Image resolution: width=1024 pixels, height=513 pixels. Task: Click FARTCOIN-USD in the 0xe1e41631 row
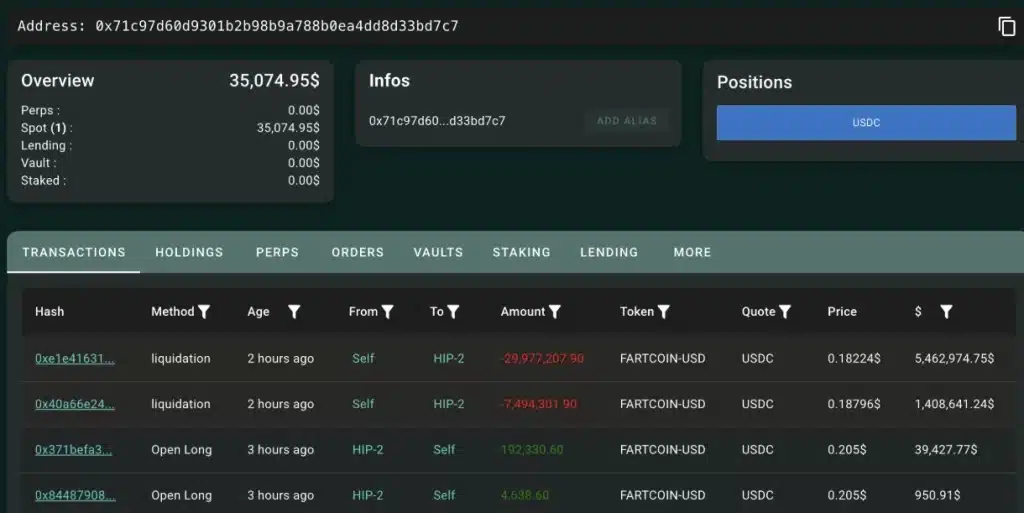pyautogui.click(x=662, y=359)
